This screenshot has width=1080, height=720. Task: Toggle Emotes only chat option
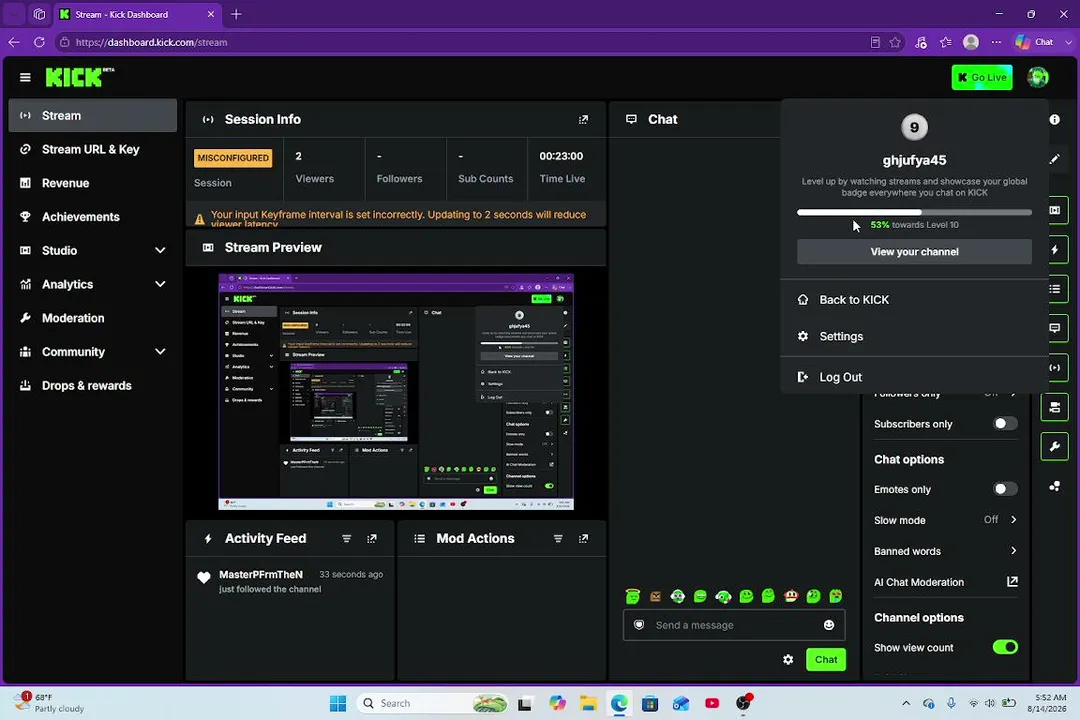point(1005,488)
